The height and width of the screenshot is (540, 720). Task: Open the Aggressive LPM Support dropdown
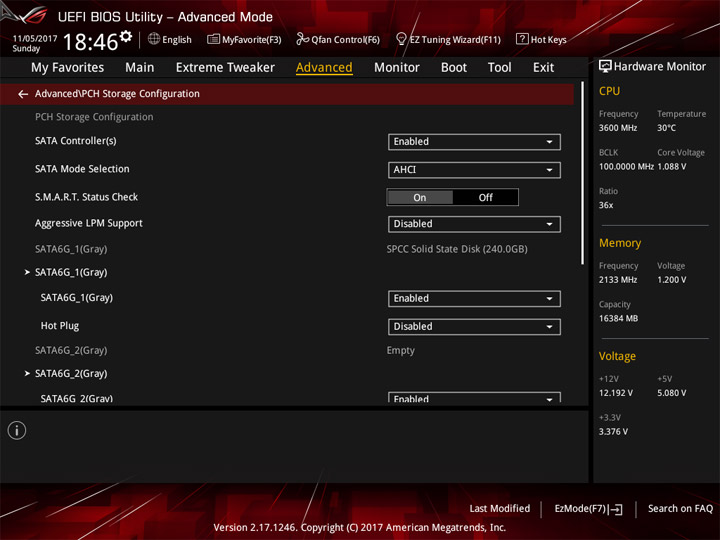click(x=474, y=224)
